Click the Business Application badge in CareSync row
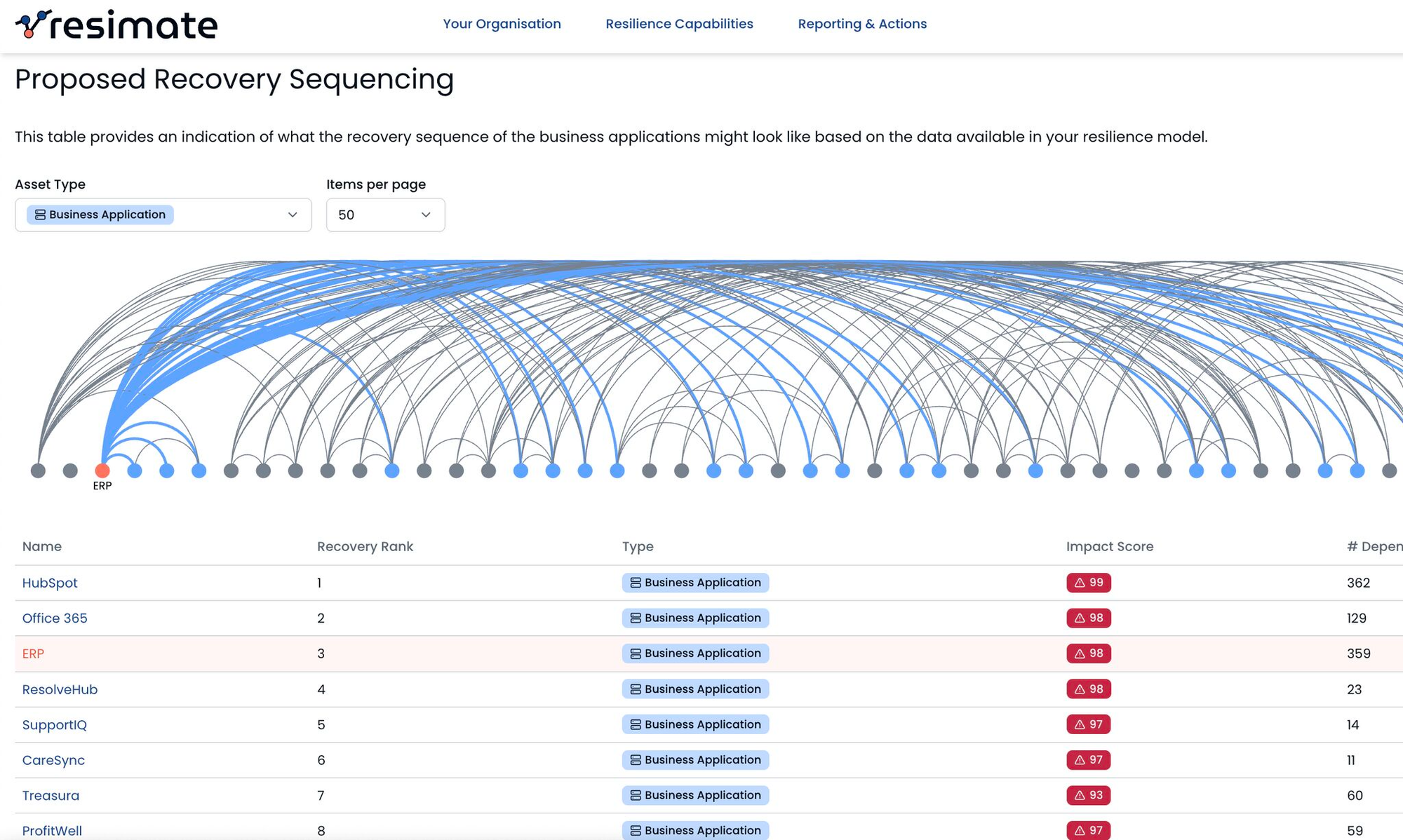 point(695,760)
